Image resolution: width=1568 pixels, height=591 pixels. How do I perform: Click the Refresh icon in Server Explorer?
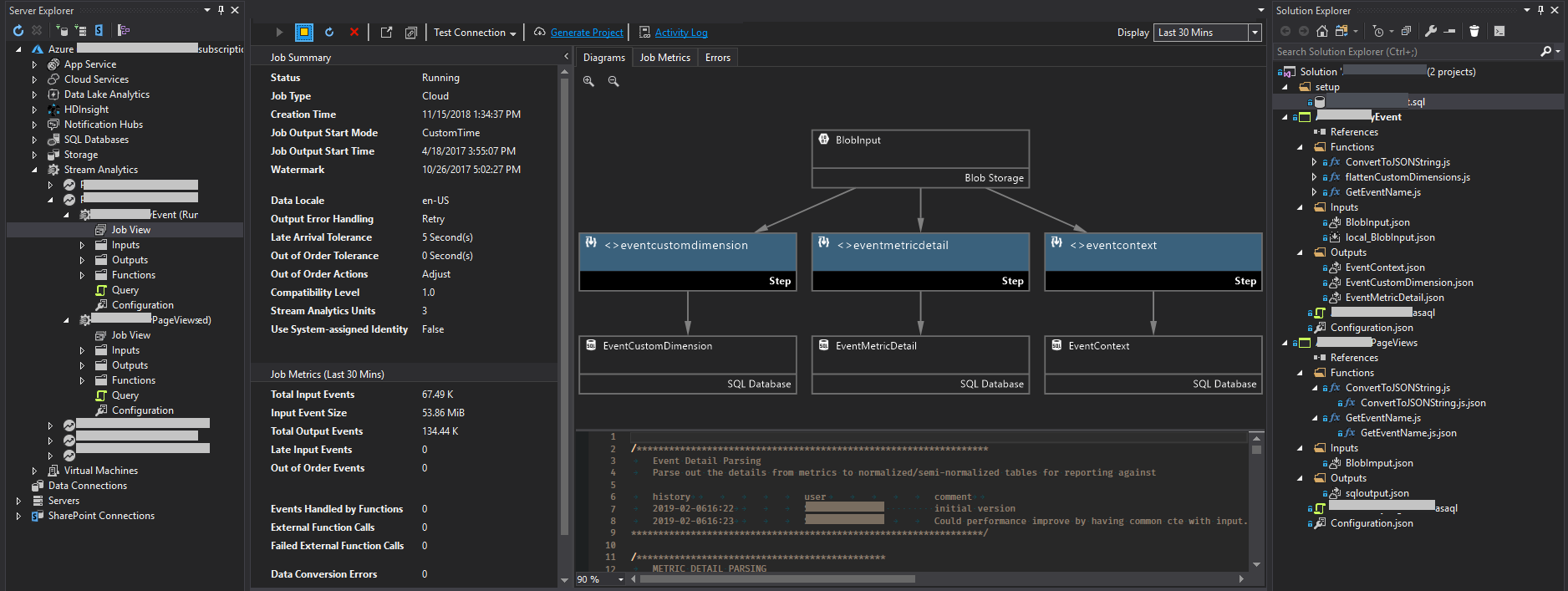pyautogui.click(x=18, y=30)
